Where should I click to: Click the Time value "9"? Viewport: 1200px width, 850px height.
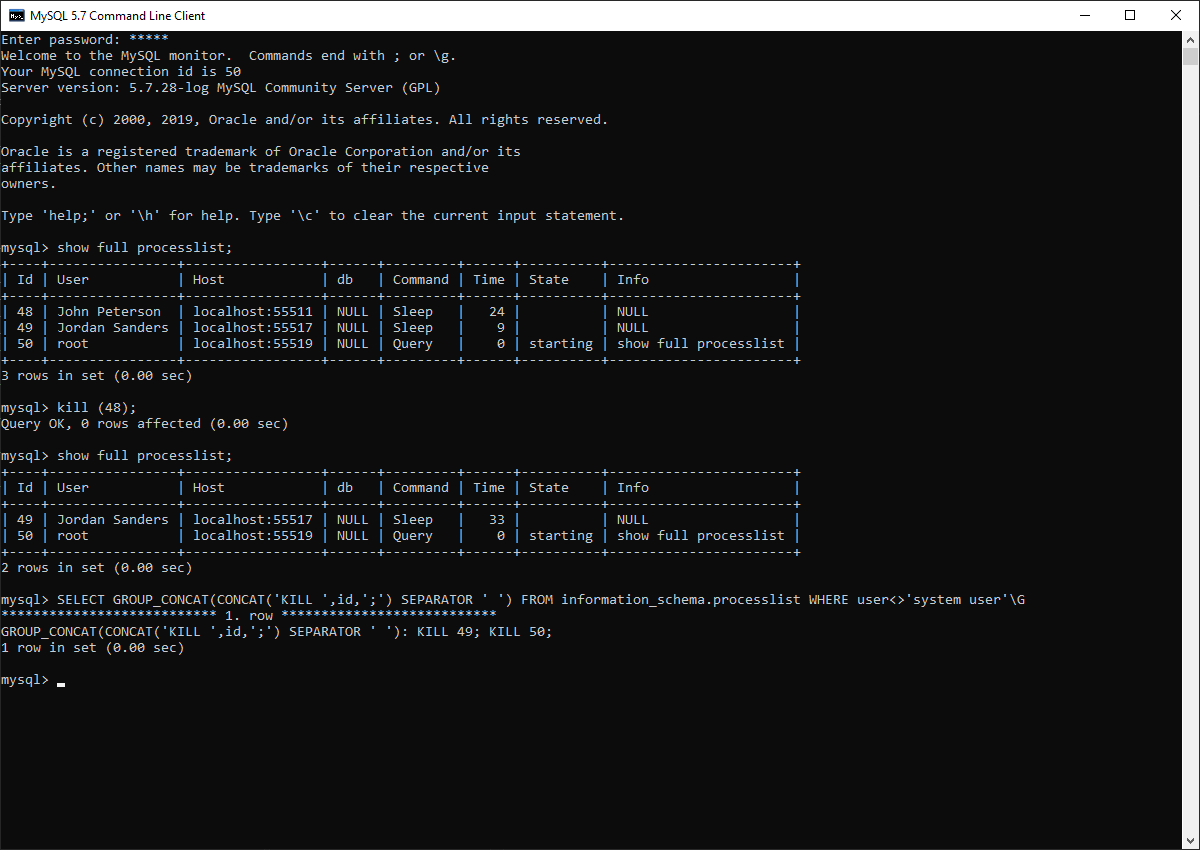click(501, 328)
